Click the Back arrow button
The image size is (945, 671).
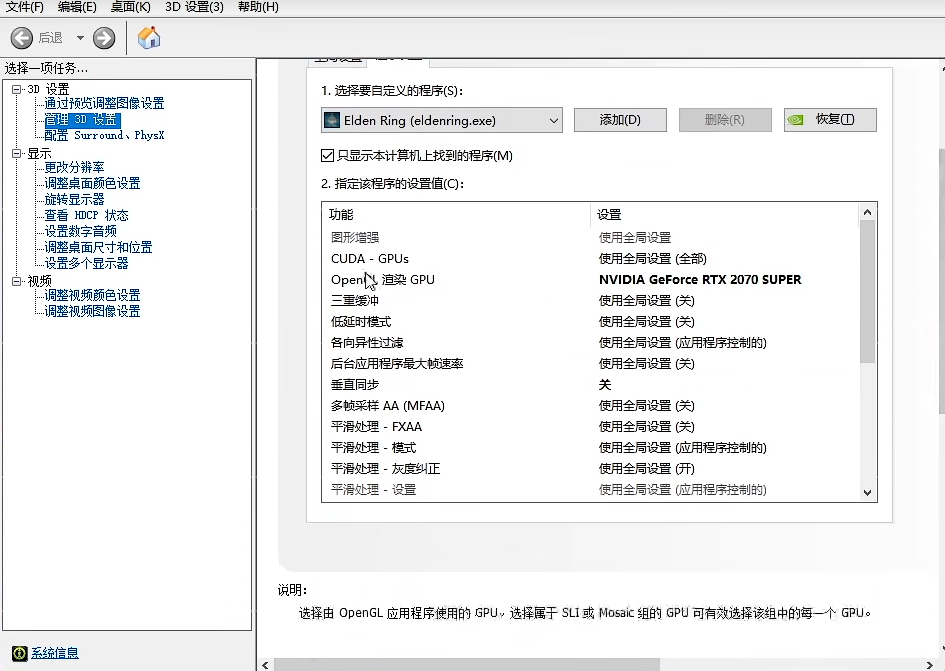tap(22, 38)
